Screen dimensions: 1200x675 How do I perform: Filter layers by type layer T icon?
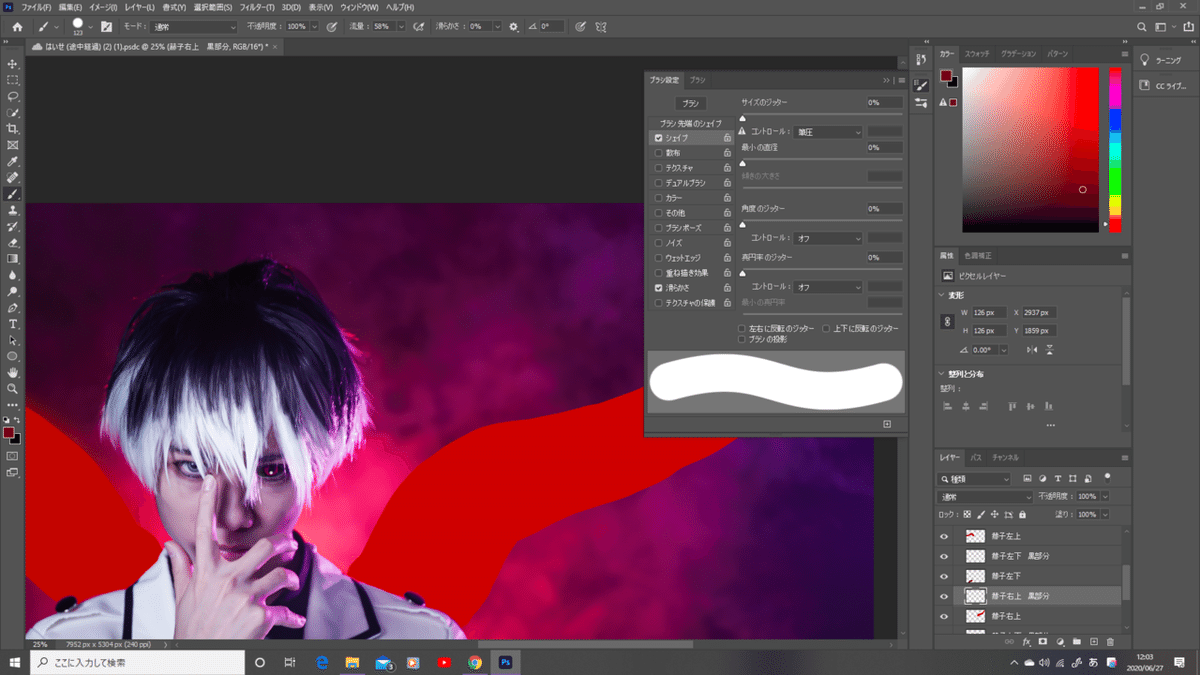(x=1059, y=478)
